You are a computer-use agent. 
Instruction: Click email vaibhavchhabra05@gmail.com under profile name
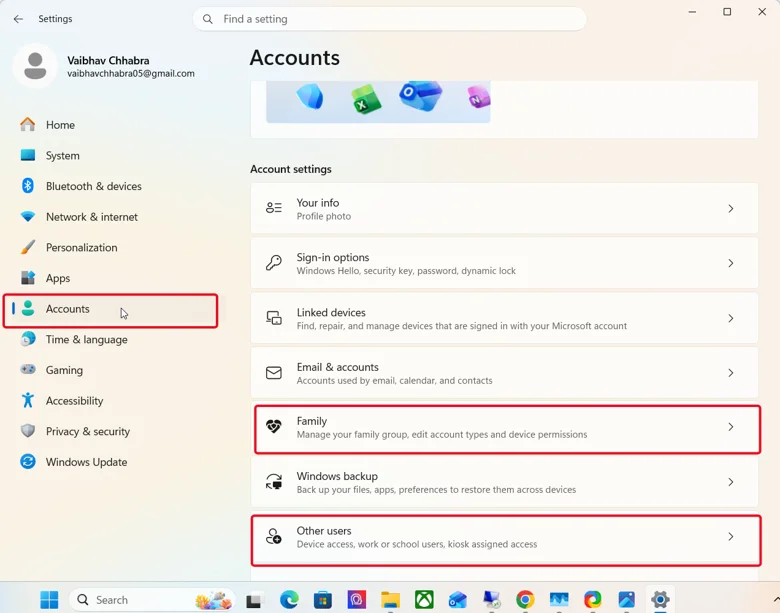[x=131, y=74]
